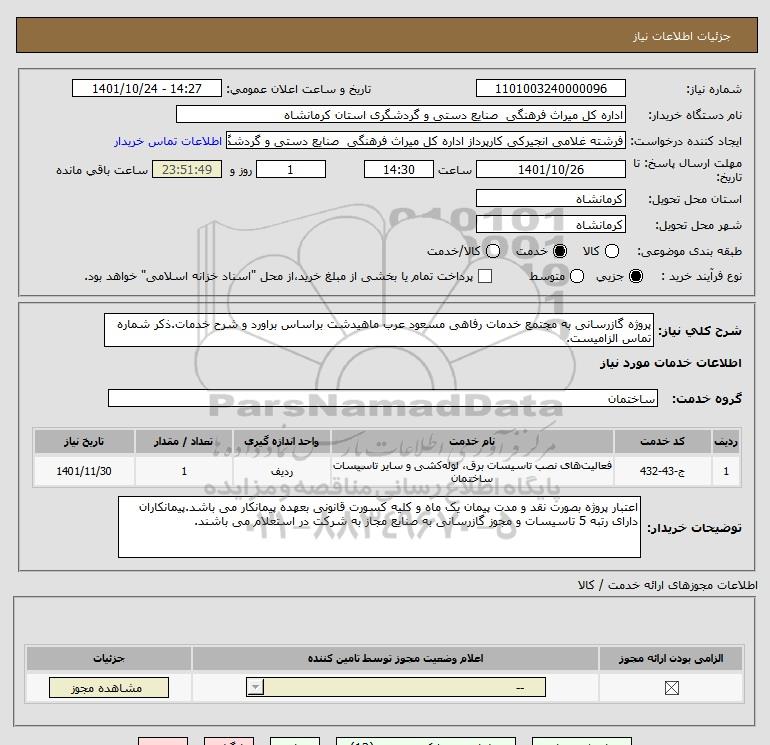Click the نام خدمت column header
Screen dimensions: 770x745
[x=472, y=441]
